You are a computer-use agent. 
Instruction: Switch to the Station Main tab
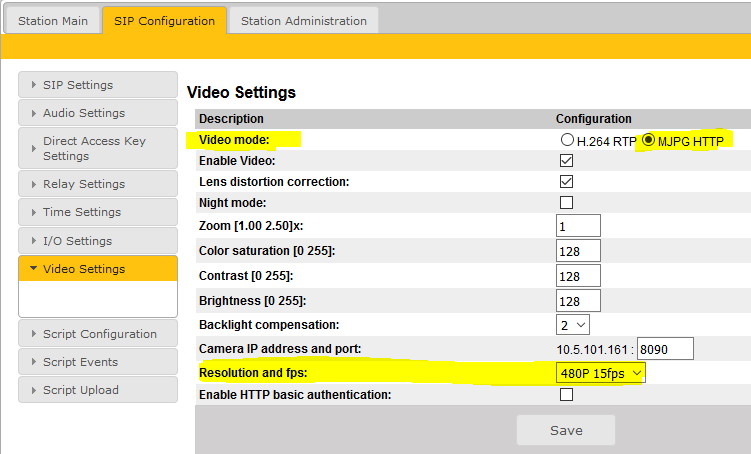tap(53, 20)
